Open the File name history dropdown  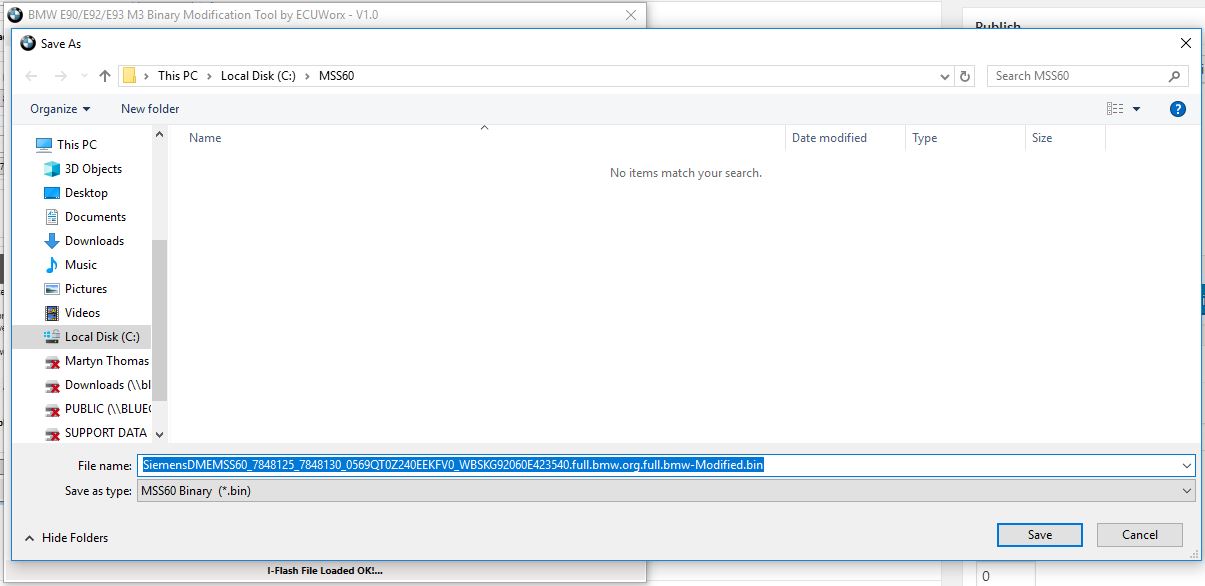pyautogui.click(x=1187, y=465)
